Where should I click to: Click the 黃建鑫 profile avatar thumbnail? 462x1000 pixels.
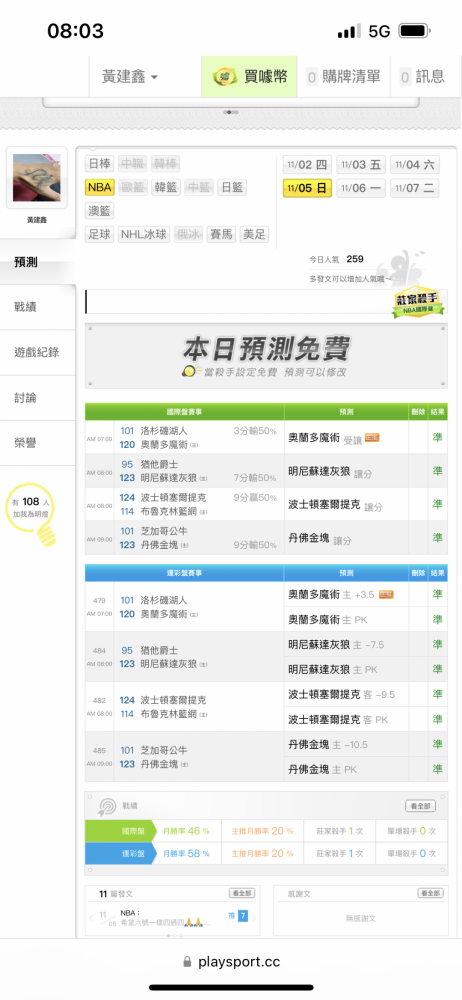tap(36, 177)
